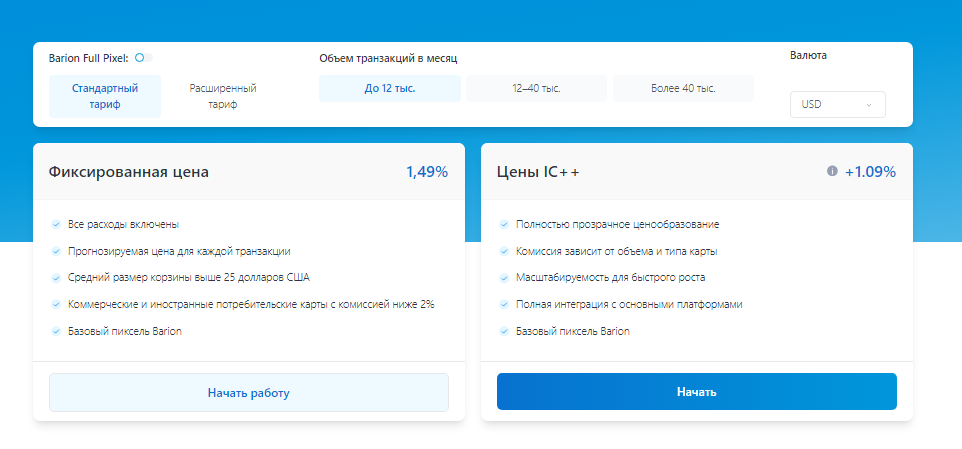This screenshot has width=962, height=449.
Task: Choose the 12–40 тыс. volume option
Action: [536, 88]
